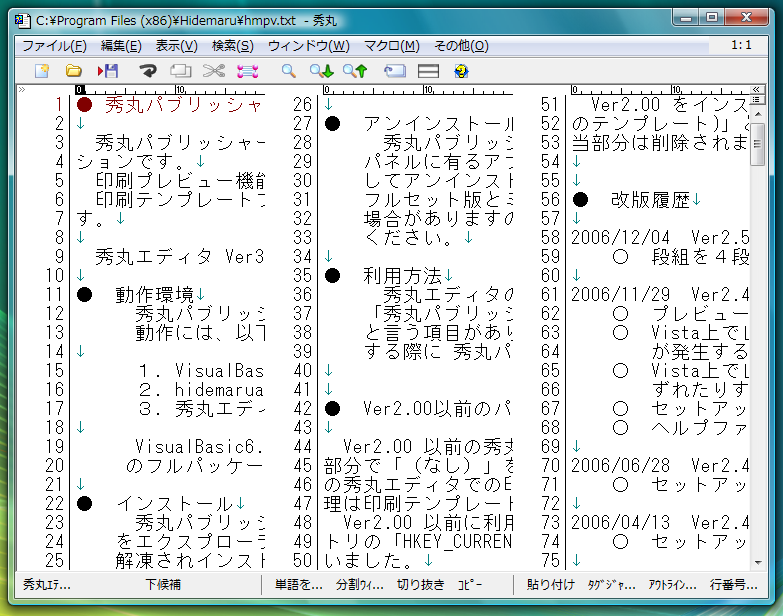Open the 編集(E) menu
The height and width of the screenshot is (616, 783).
pos(121,46)
